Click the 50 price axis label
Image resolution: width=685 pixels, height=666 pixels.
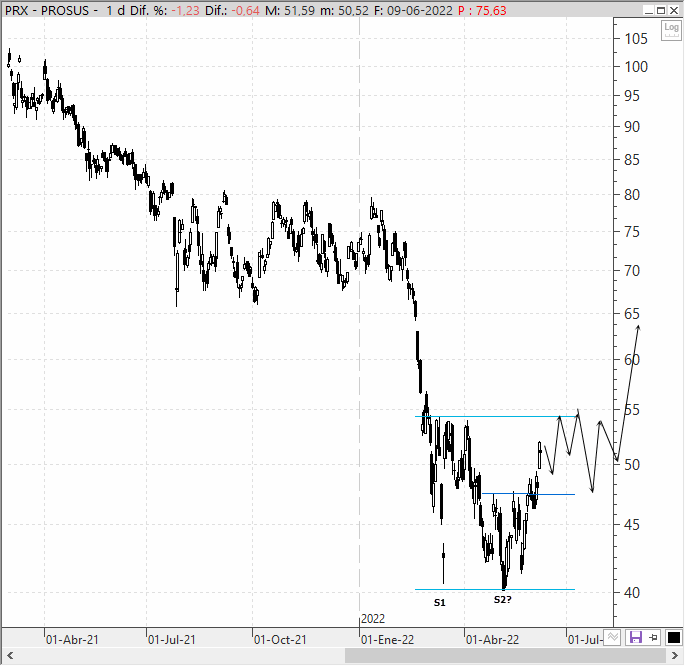coord(632,465)
